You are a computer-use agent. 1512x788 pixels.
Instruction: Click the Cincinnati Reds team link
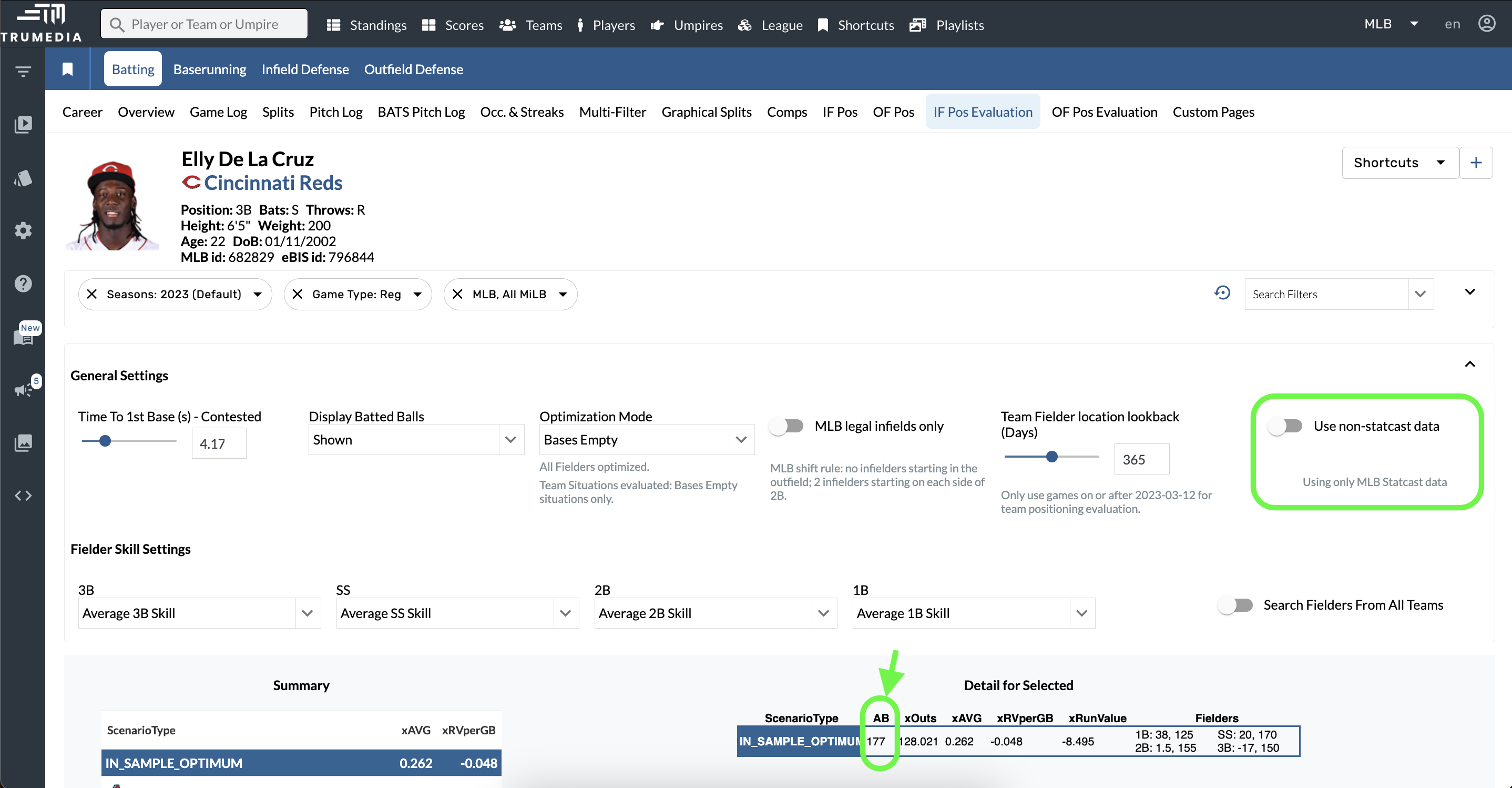tap(273, 183)
